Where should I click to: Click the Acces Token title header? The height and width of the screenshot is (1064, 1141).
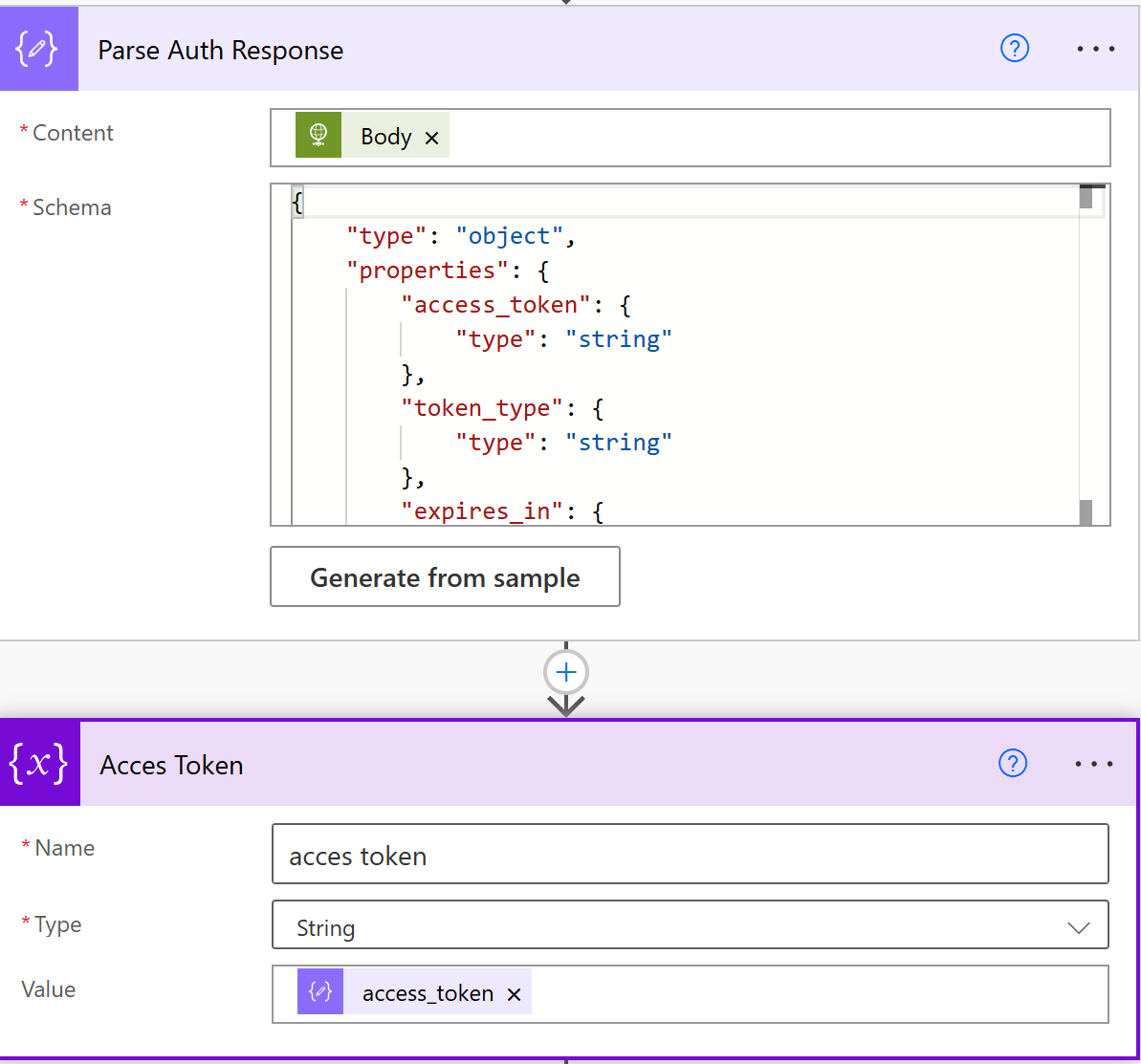tap(172, 765)
